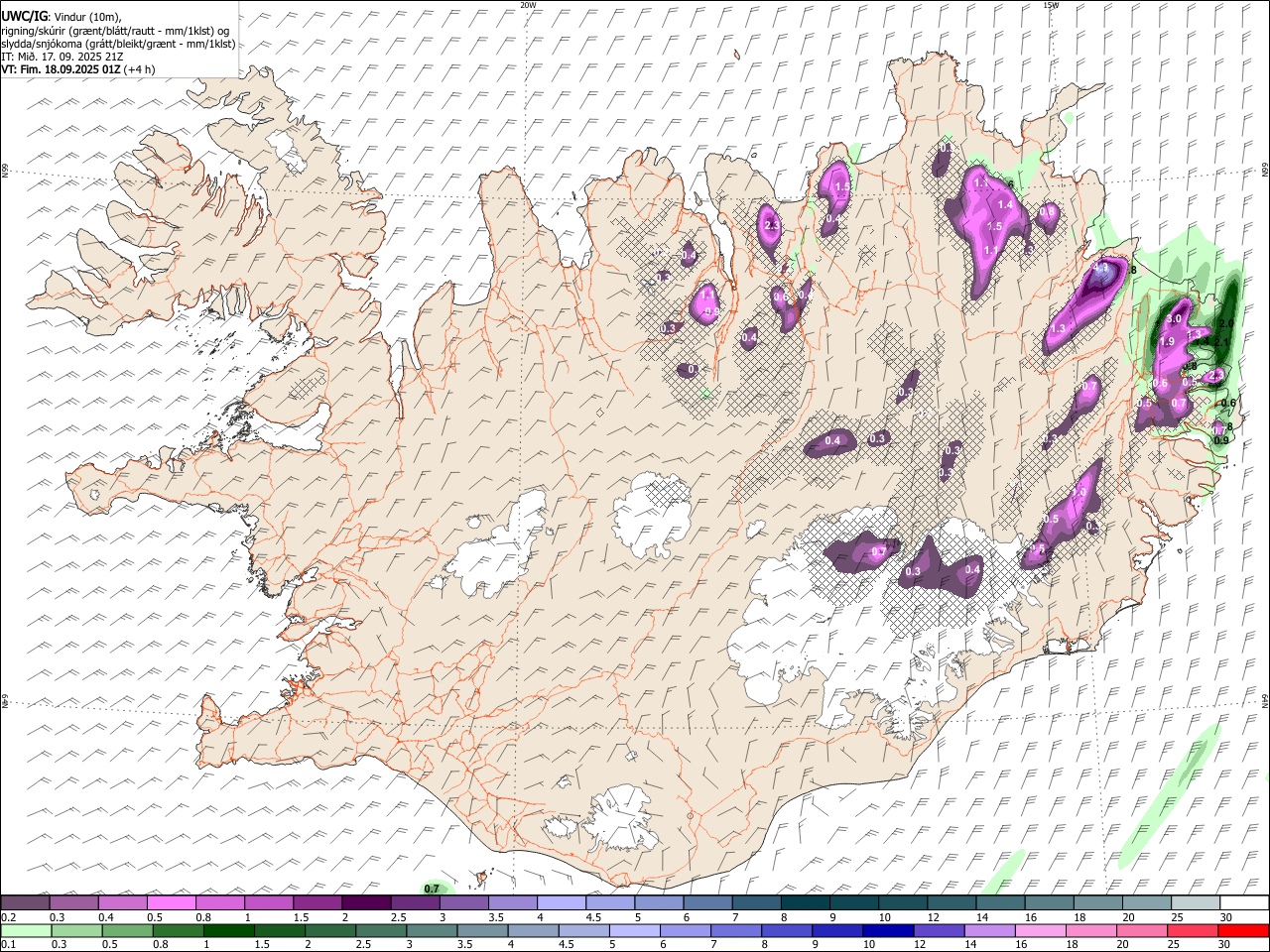Click the white 30 swatch in upper legend row
This screenshot has width=1270, height=952.
(1243, 903)
